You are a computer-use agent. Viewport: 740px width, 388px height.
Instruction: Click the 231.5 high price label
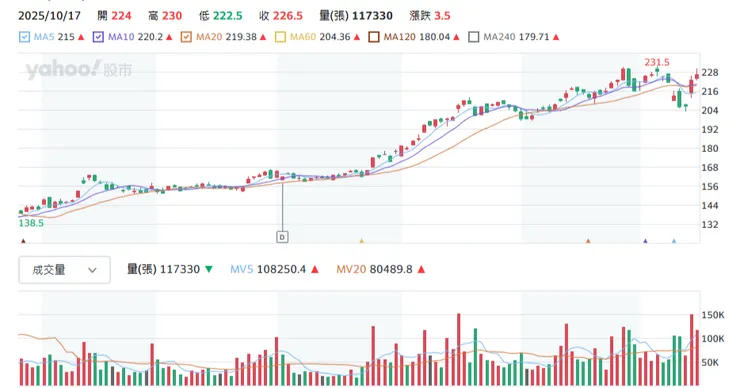tap(657, 62)
